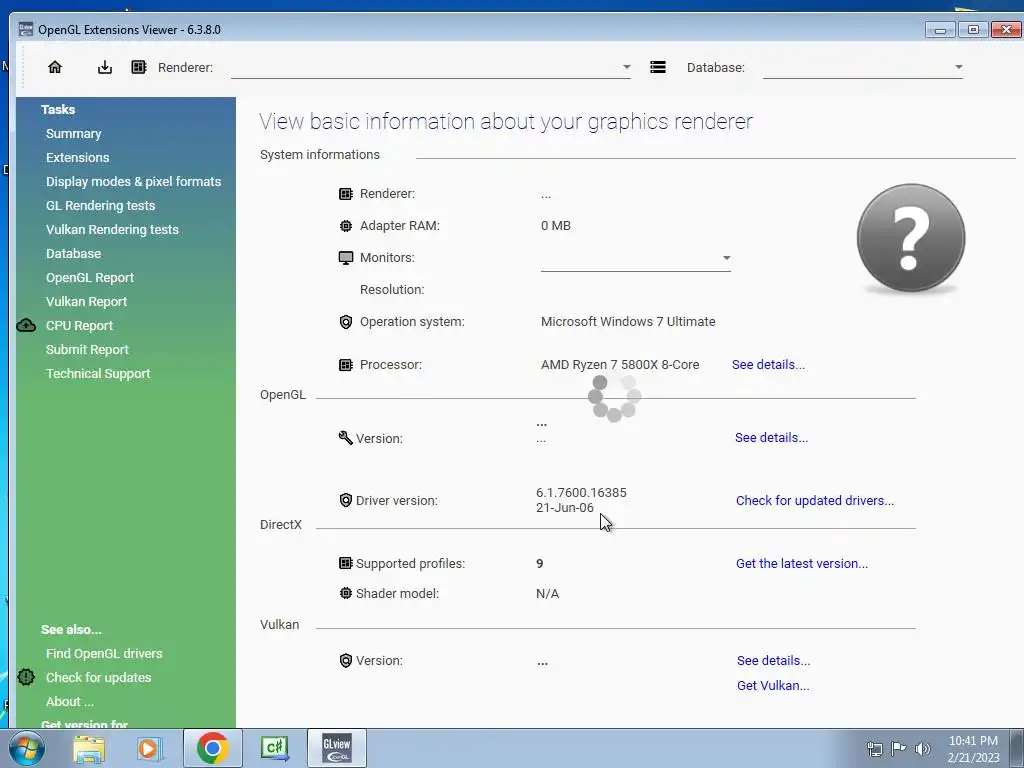Open Vulkan Rendering tests

(112, 229)
